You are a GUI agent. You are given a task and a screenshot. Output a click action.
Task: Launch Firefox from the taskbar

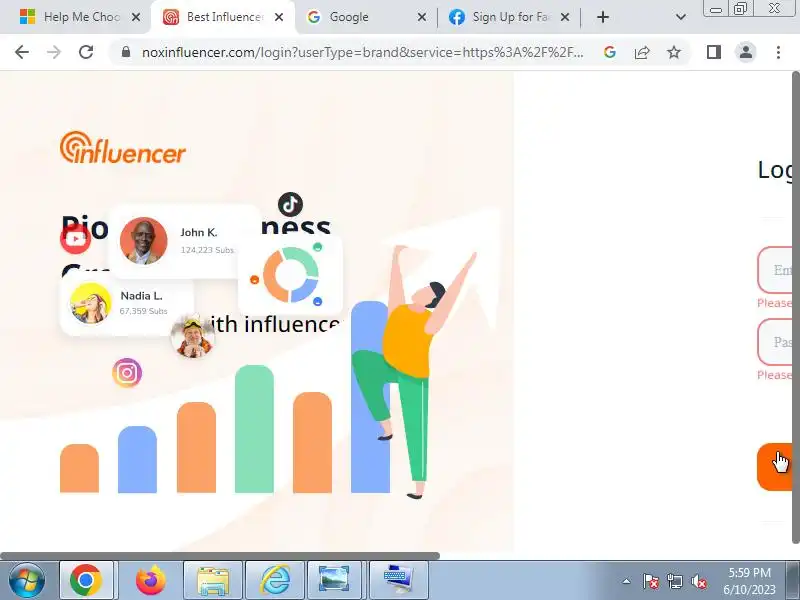pyautogui.click(x=151, y=580)
